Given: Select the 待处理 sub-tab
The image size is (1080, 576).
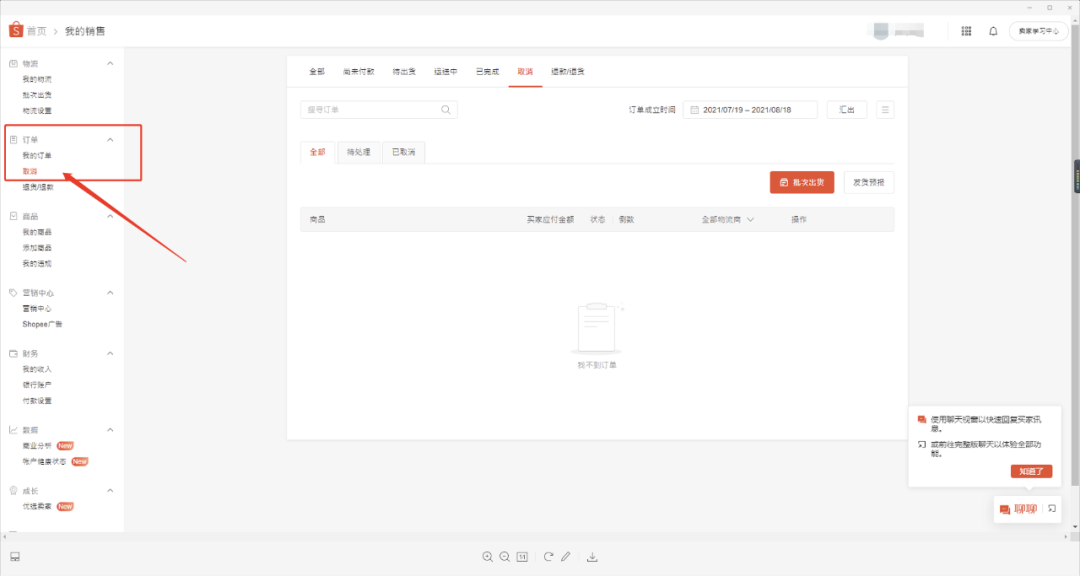Looking at the screenshot, I should pos(358,152).
